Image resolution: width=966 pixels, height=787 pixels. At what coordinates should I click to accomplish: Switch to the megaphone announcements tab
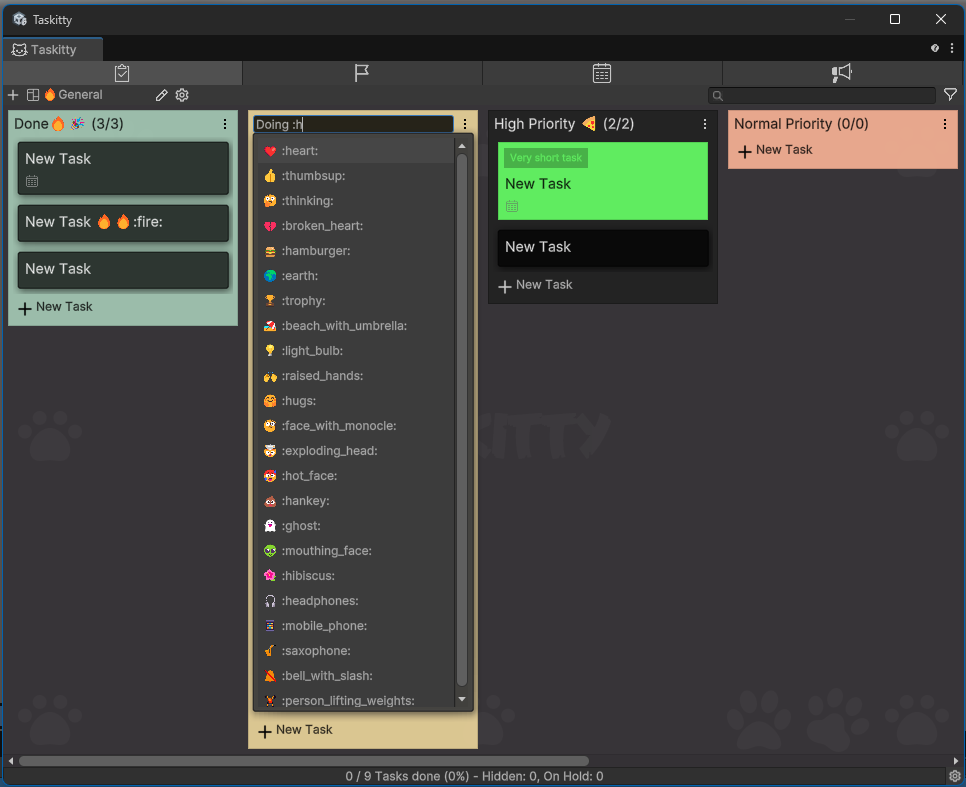841,73
